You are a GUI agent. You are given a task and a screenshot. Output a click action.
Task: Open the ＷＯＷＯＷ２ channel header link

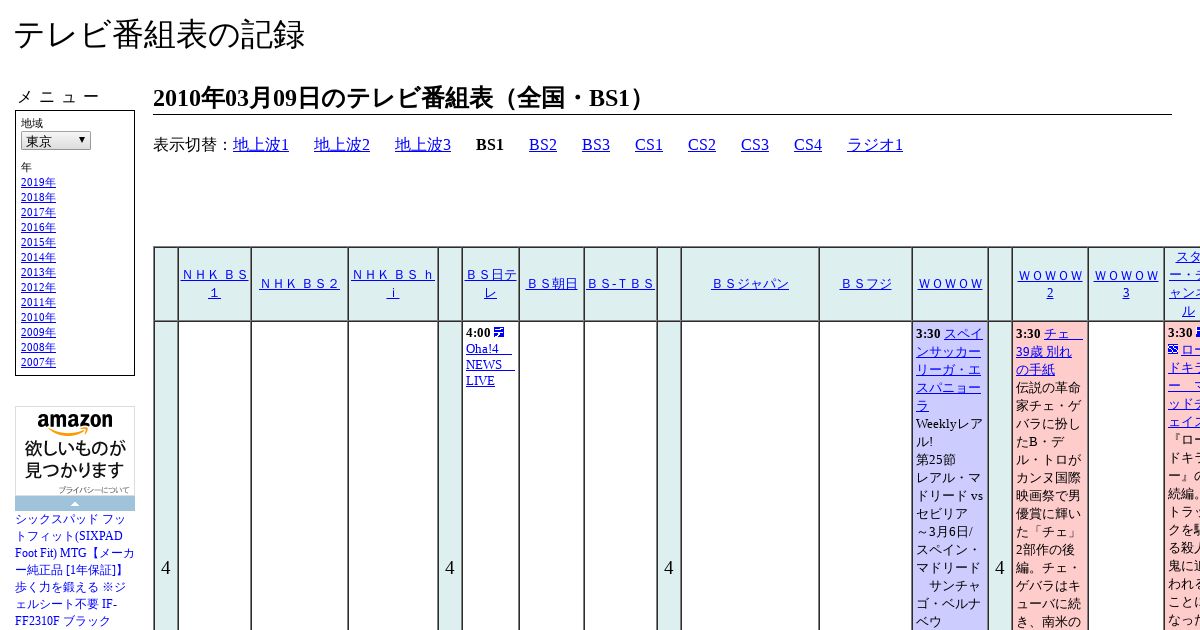point(1050,284)
